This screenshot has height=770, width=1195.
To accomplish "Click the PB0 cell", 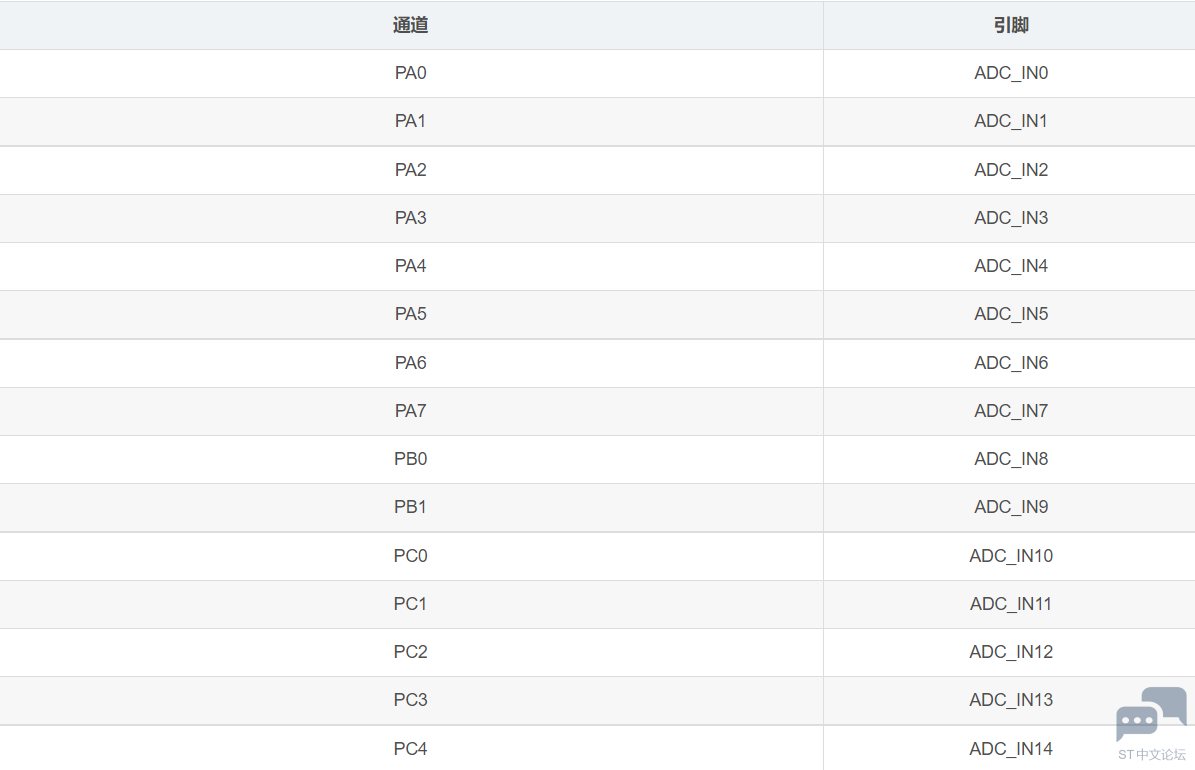I will 411,459.
